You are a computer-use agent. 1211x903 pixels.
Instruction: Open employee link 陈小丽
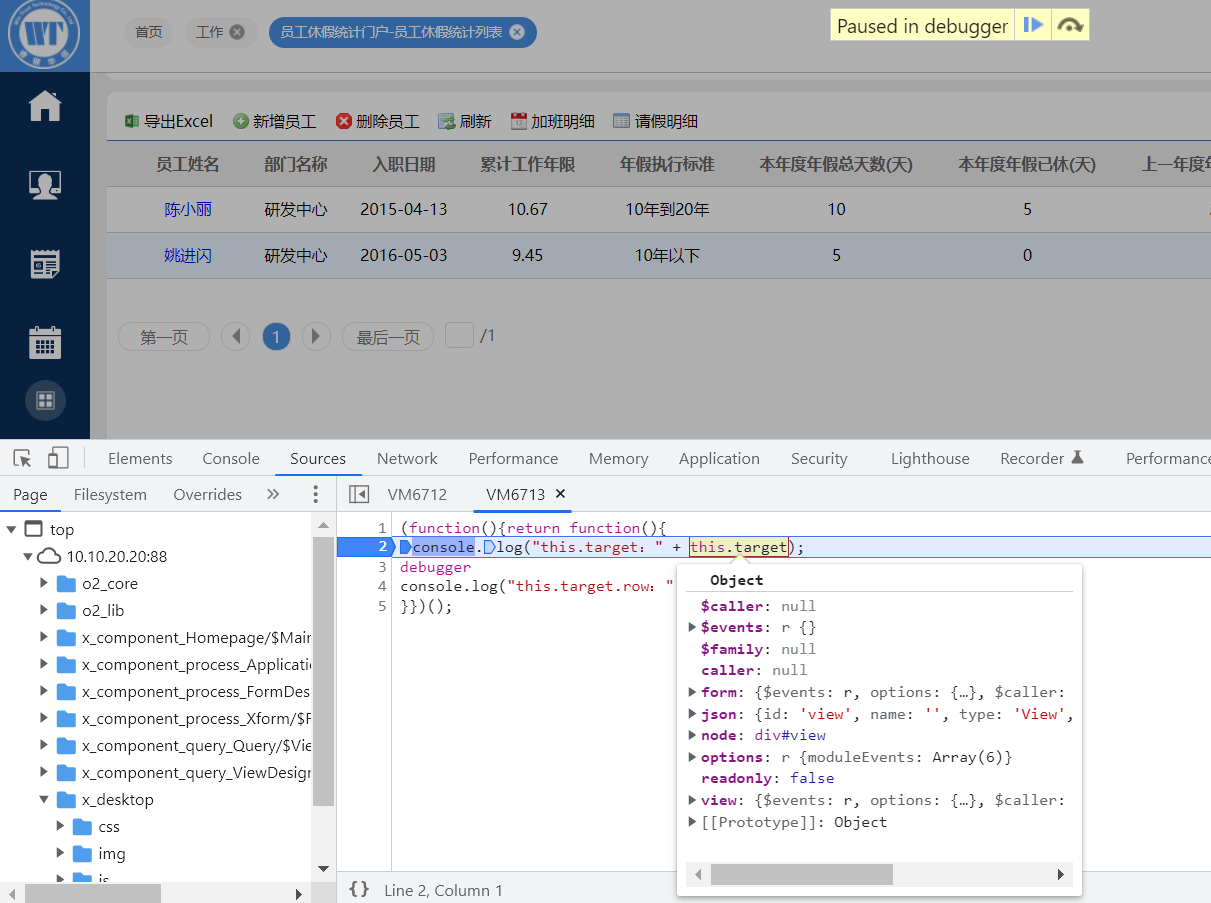(188, 209)
